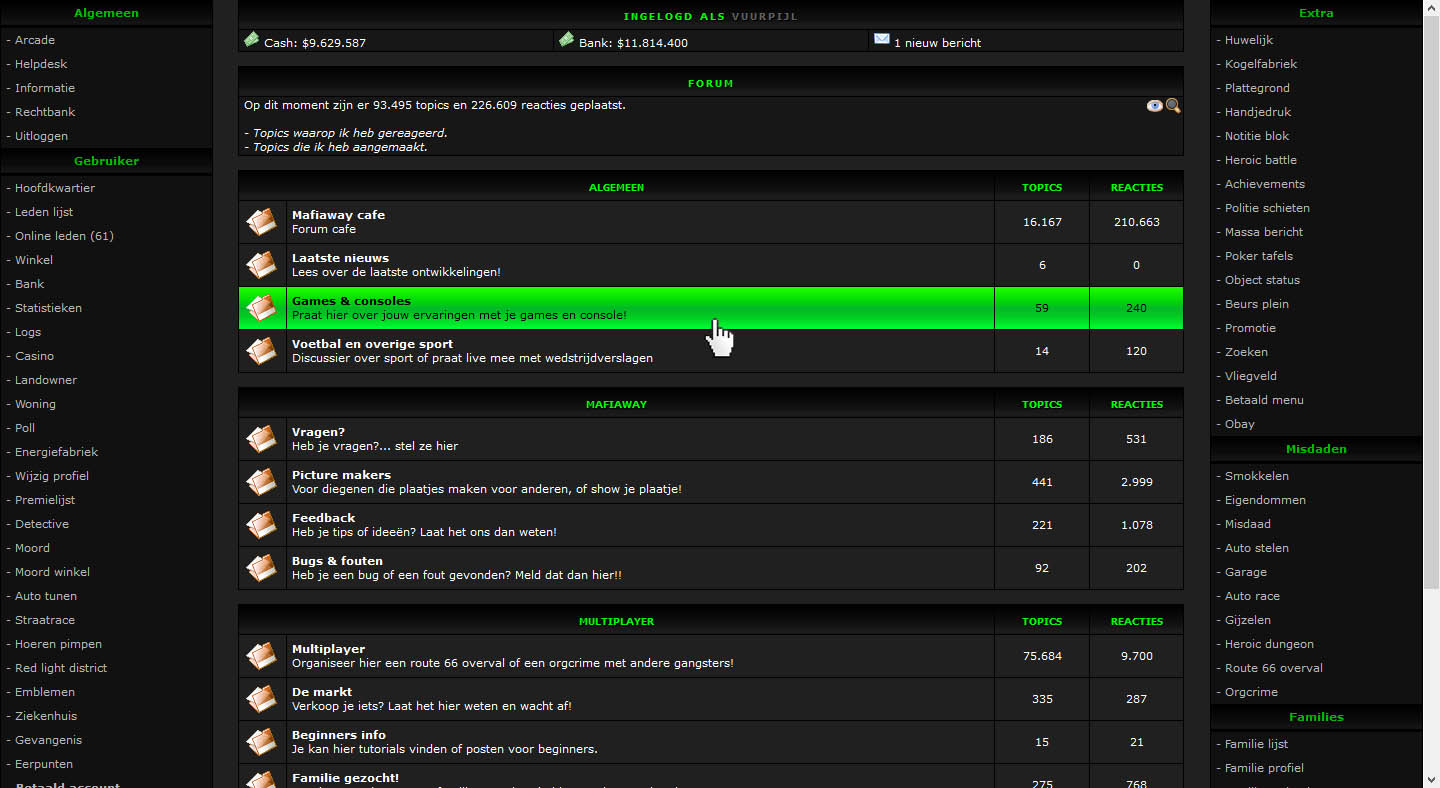Open the Games & consoles forum title

click(x=351, y=301)
